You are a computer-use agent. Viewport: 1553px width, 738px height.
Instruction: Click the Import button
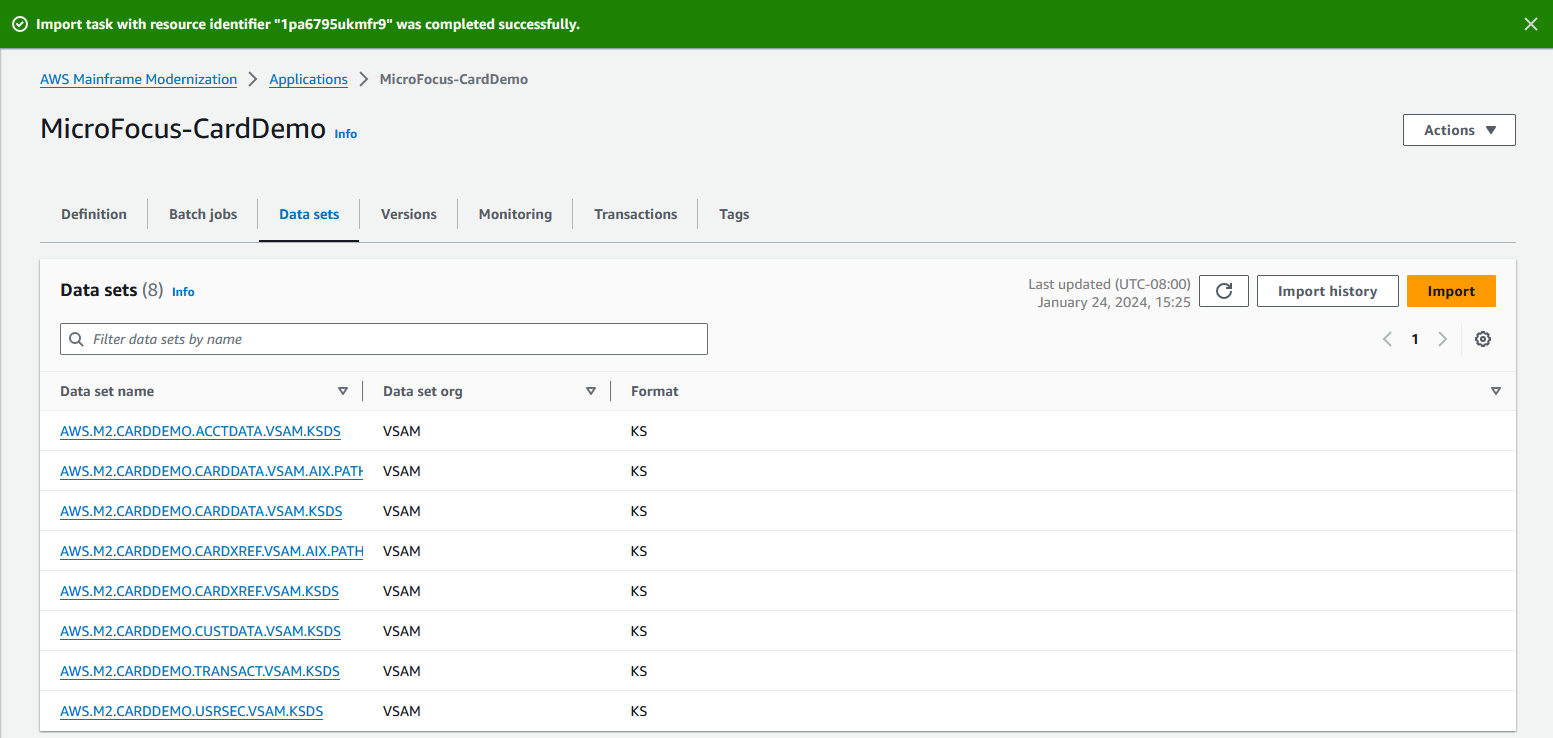click(x=1451, y=290)
